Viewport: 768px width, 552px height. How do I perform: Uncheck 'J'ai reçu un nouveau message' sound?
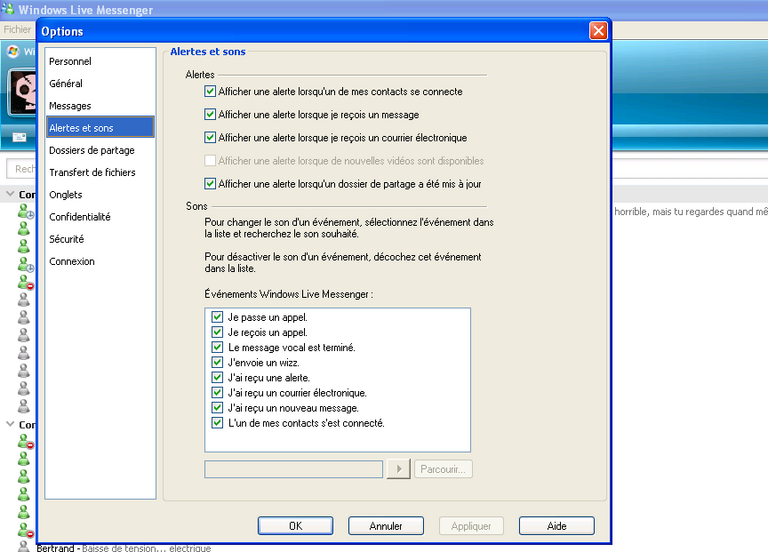click(217, 408)
